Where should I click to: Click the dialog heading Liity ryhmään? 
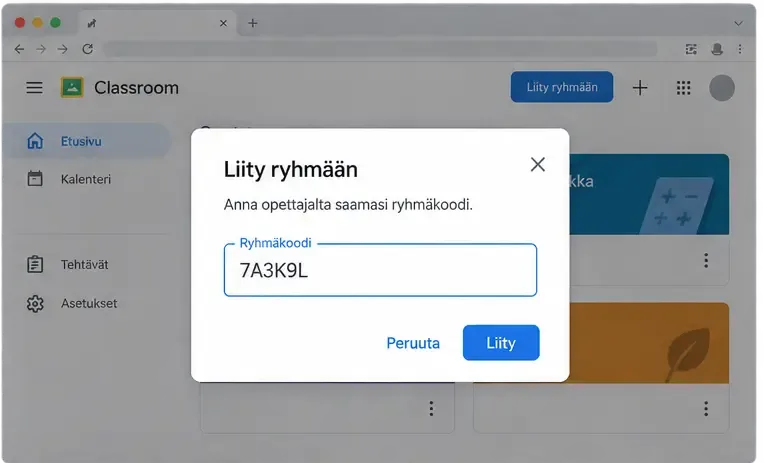pyautogui.click(x=291, y=169)
